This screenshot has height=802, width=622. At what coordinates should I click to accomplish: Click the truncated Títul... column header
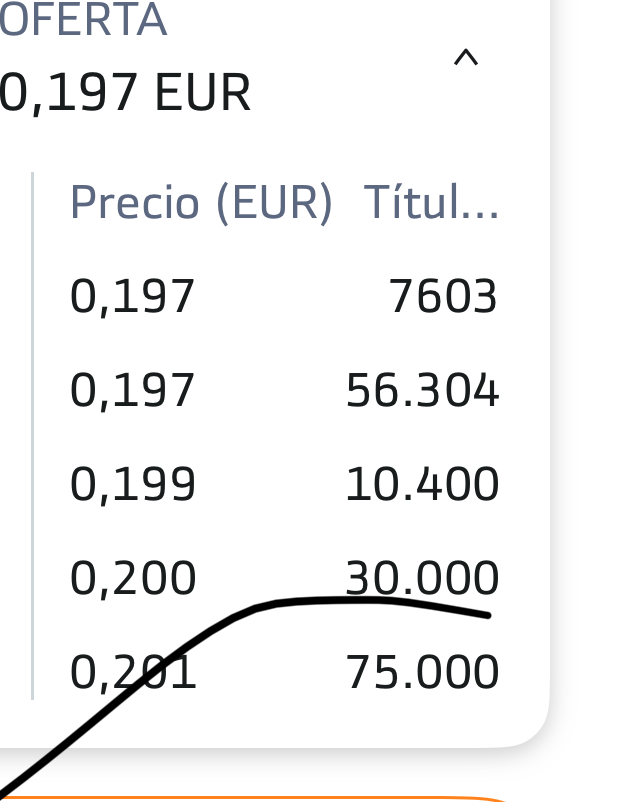tap(431, 203)
